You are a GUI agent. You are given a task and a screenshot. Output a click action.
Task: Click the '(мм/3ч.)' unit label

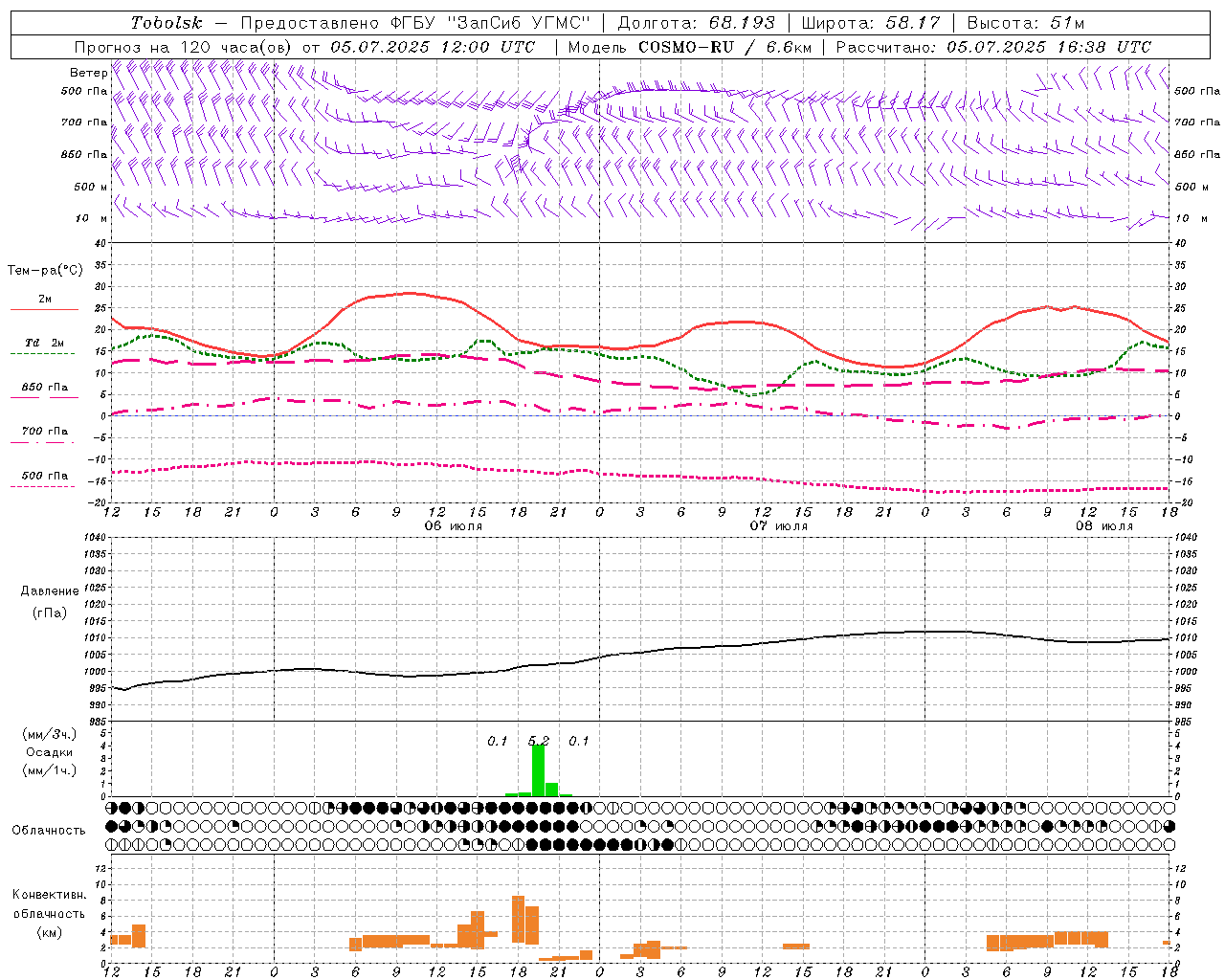[x=50, y=734]
